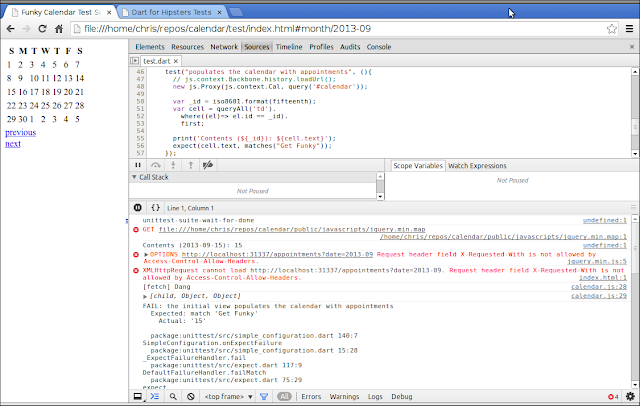The height and width of the screenshot is (406, 640).
Task: Follow the next month link
Action: (x=13, y=144)
